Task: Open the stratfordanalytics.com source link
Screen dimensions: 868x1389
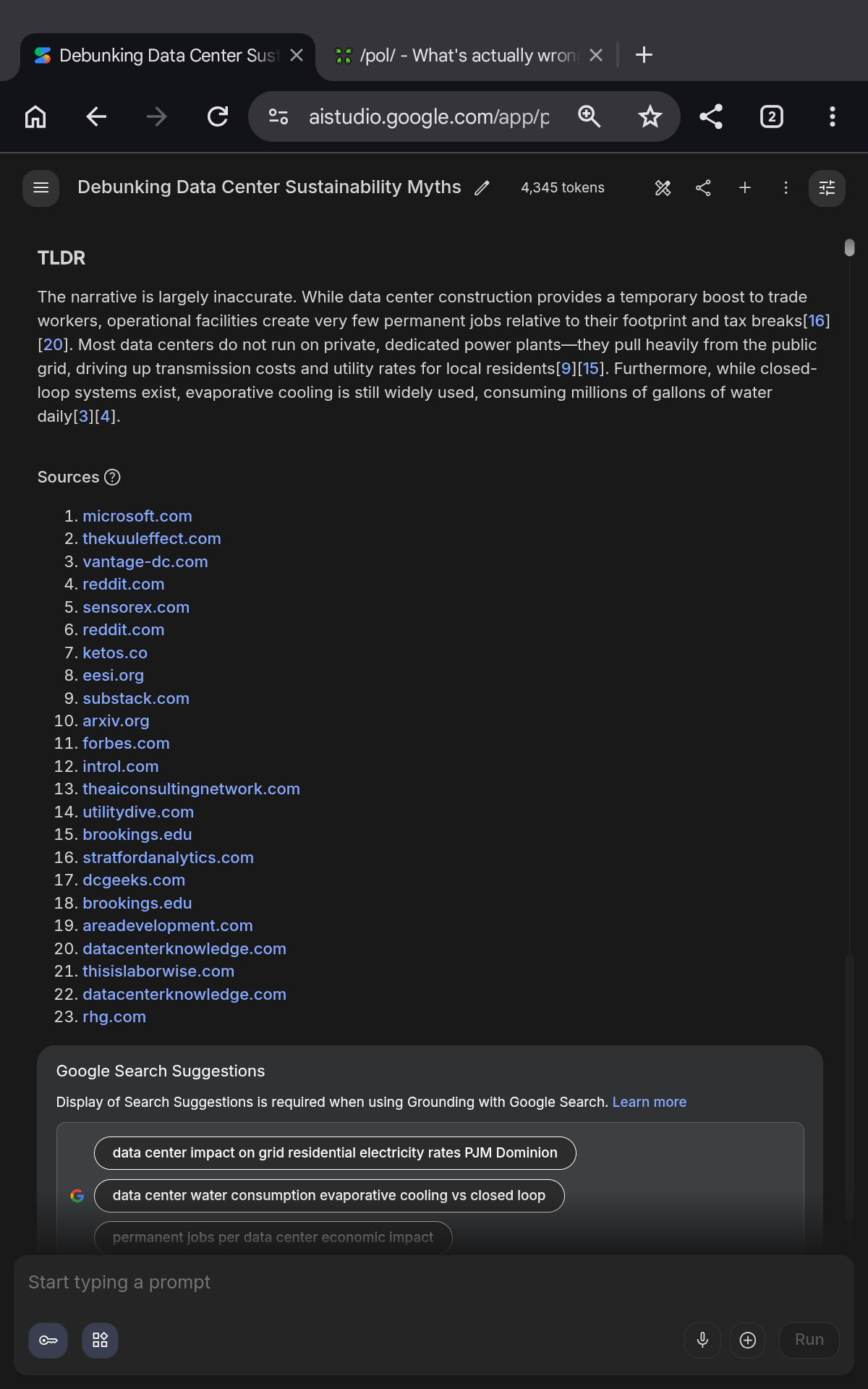Action: 168,857
